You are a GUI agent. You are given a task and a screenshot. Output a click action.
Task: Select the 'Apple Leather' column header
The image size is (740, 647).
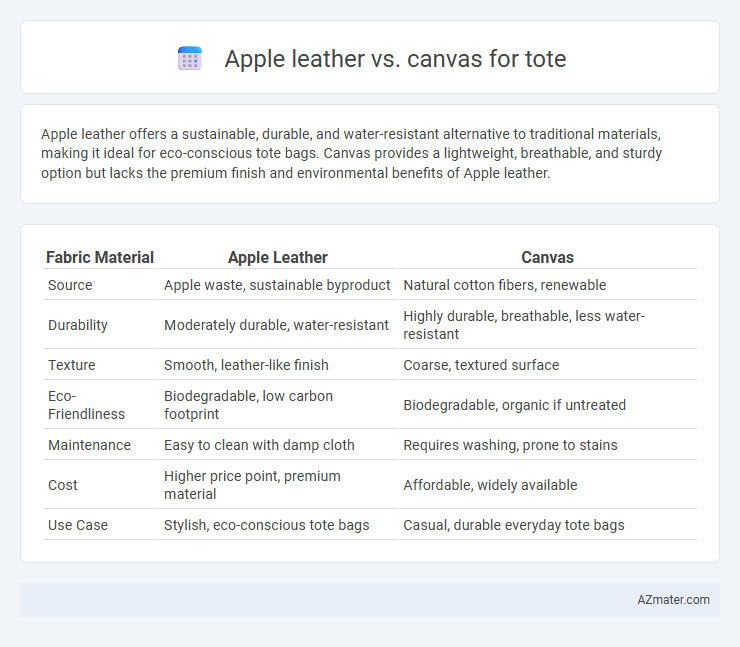click(278, 257)
